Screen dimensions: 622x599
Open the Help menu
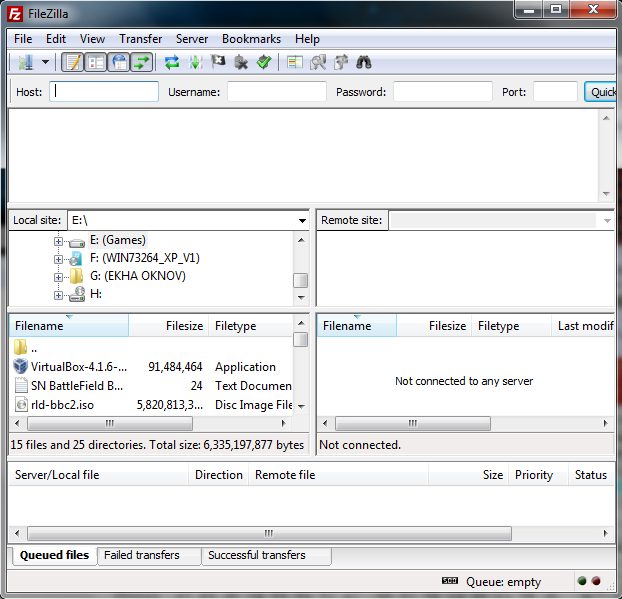tap(307, 39)
